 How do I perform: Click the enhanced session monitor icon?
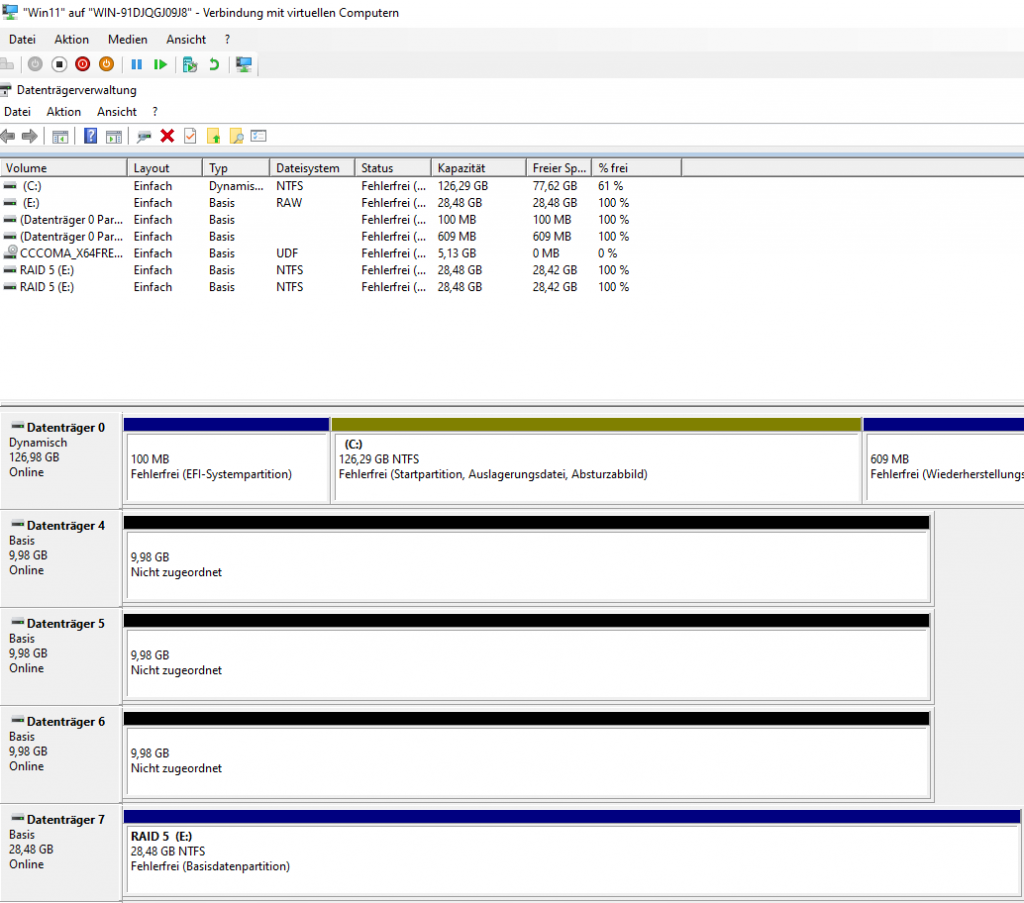tap(243, 64)
